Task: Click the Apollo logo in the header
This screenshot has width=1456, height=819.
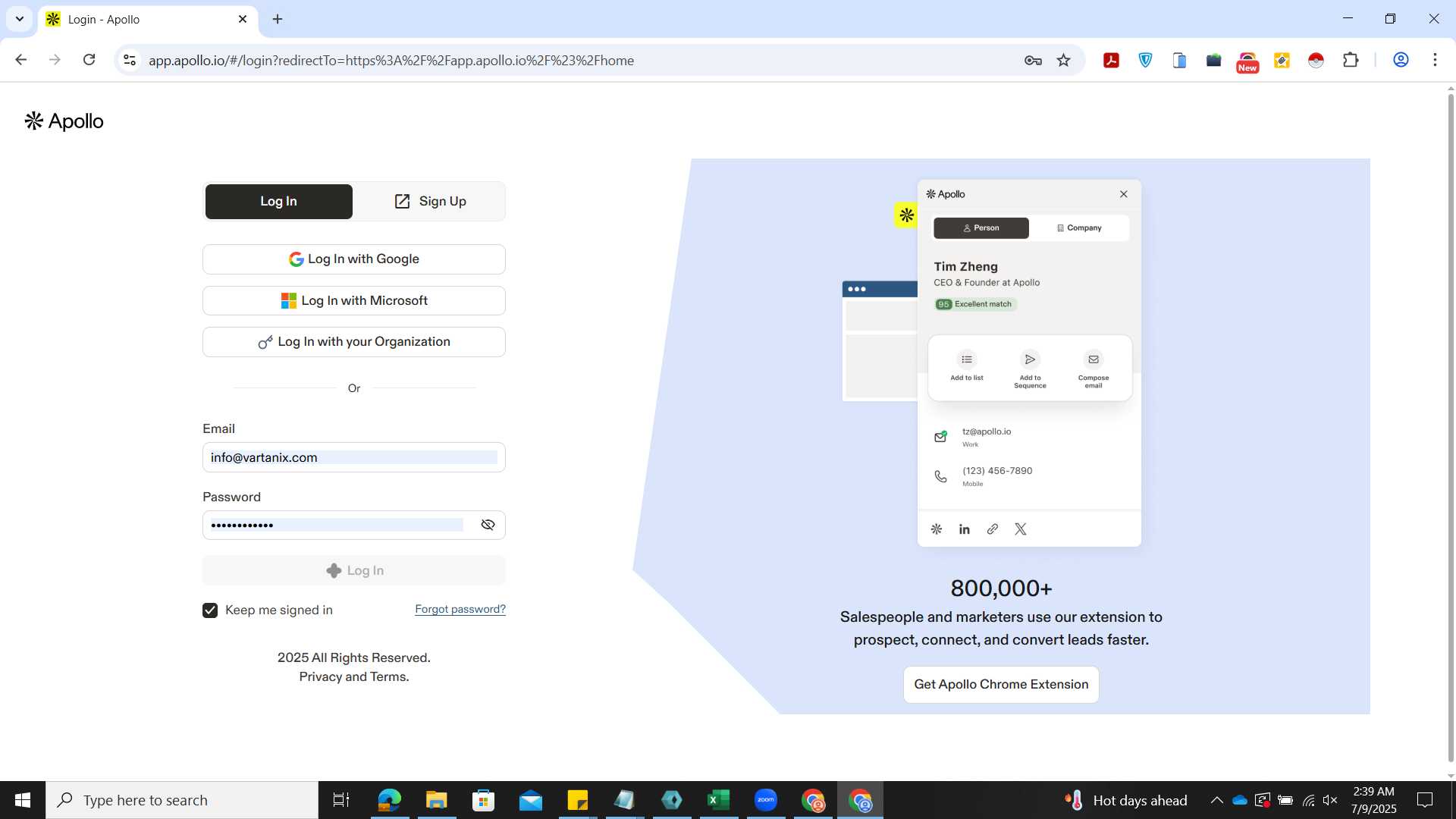Action: pos(64,121)
